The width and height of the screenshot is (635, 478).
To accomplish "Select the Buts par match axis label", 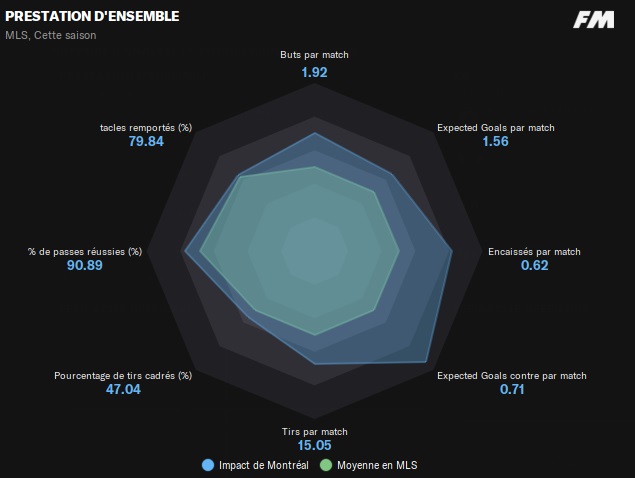I will (x=314, y=56).
